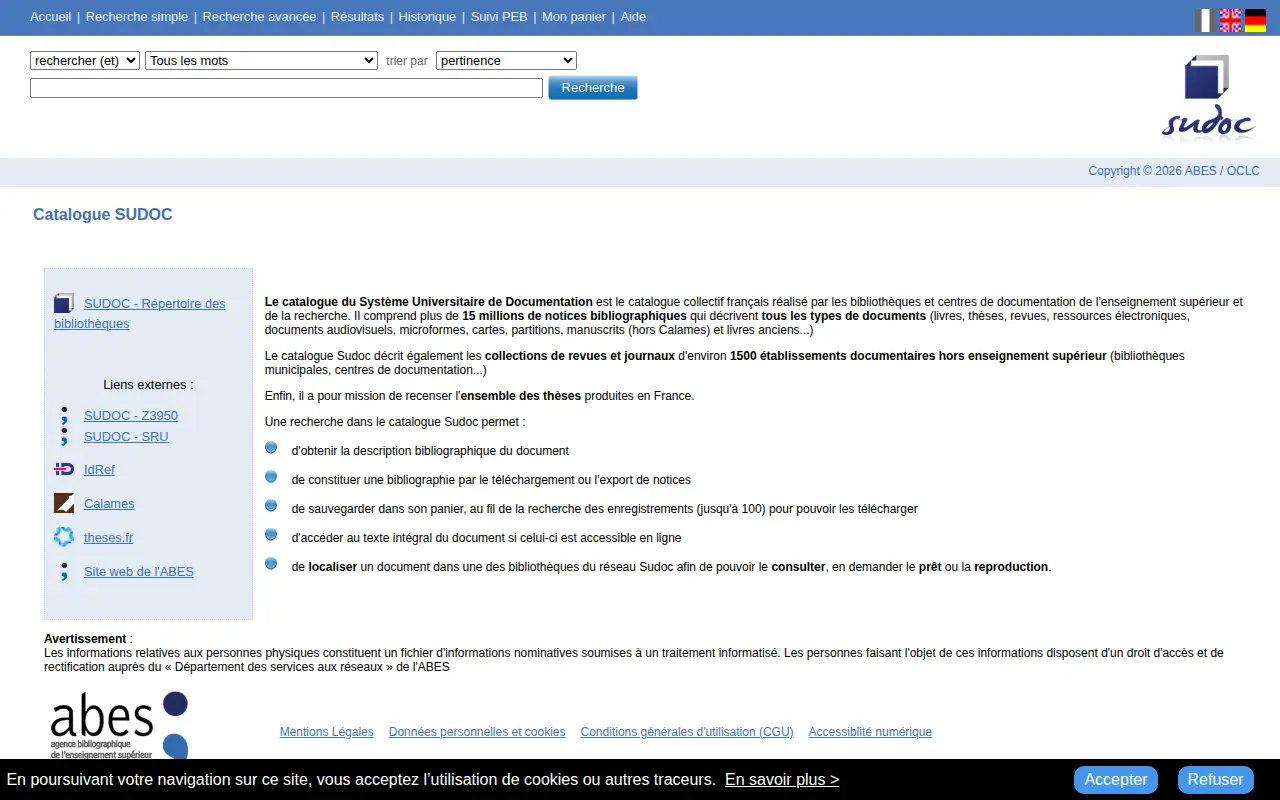Click the Recherche button

[593, 88]
